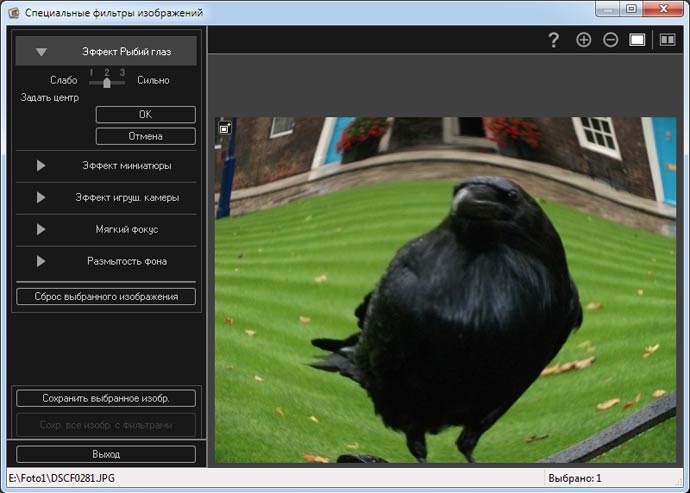Click the zoom in magnifier icon
This screenshot has width=690, height=493.
(584, 40)
